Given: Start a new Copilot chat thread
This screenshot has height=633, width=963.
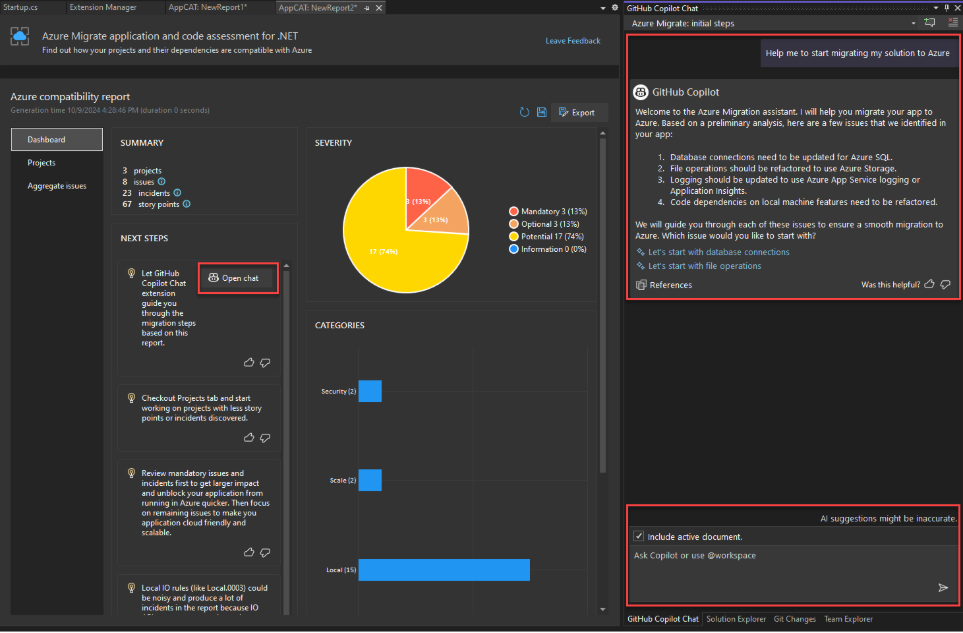Looking at the screenshot, I should [931, 22].
